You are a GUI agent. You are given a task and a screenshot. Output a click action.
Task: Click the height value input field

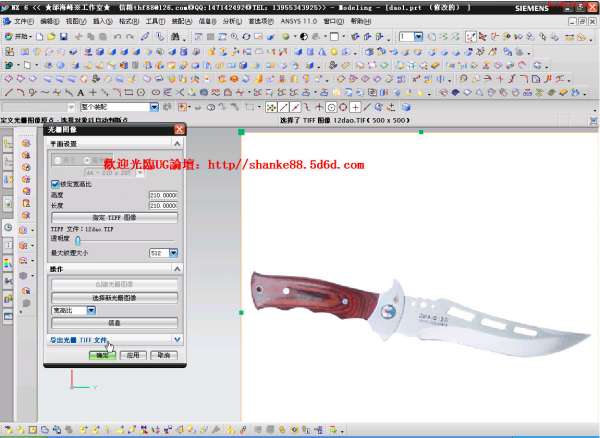click(x=162, y=195)
